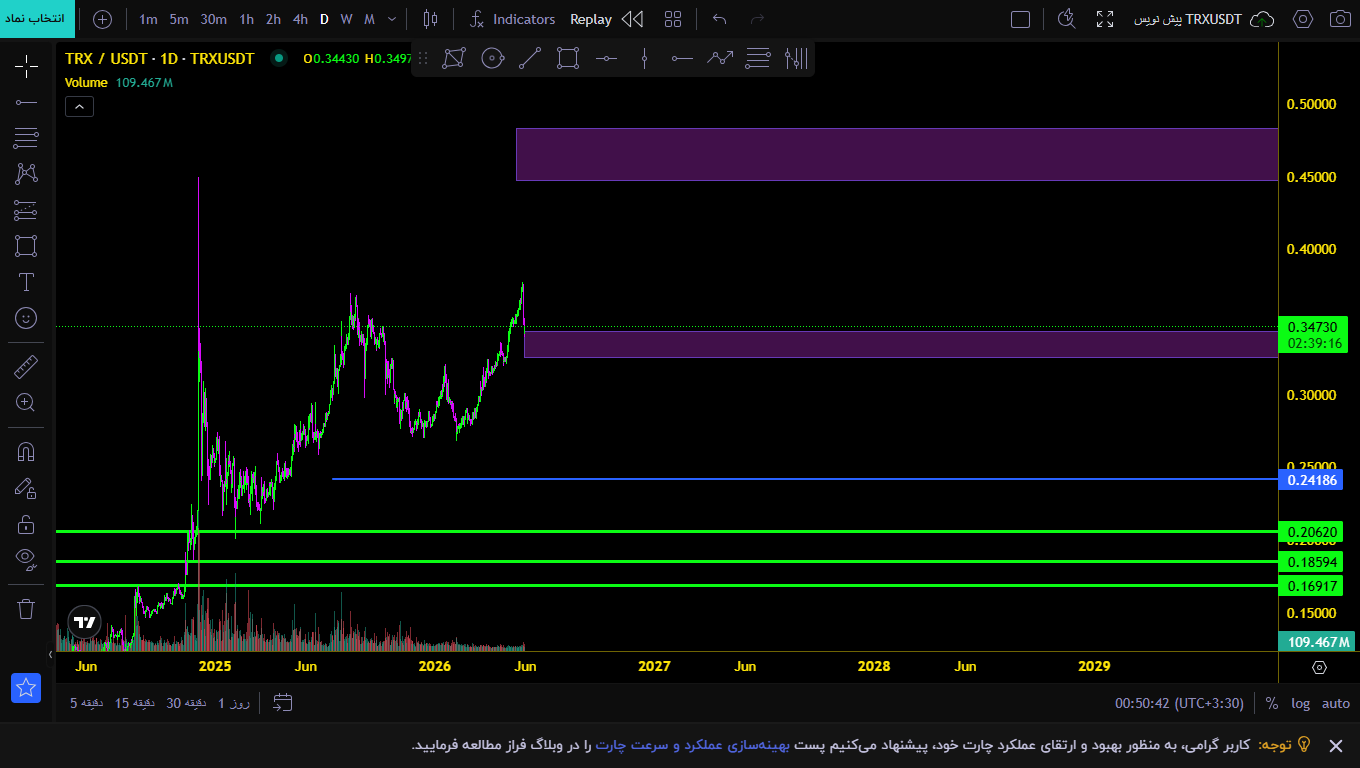Collapse the indicator legend chevron
The width and height of the screenshot is (1360, 768).
click(79, 107)
